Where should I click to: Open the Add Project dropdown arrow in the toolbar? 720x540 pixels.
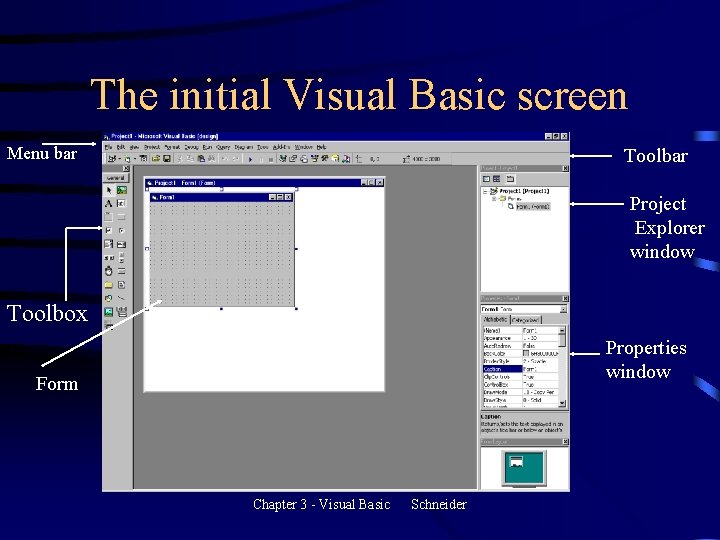coord(120,159)
